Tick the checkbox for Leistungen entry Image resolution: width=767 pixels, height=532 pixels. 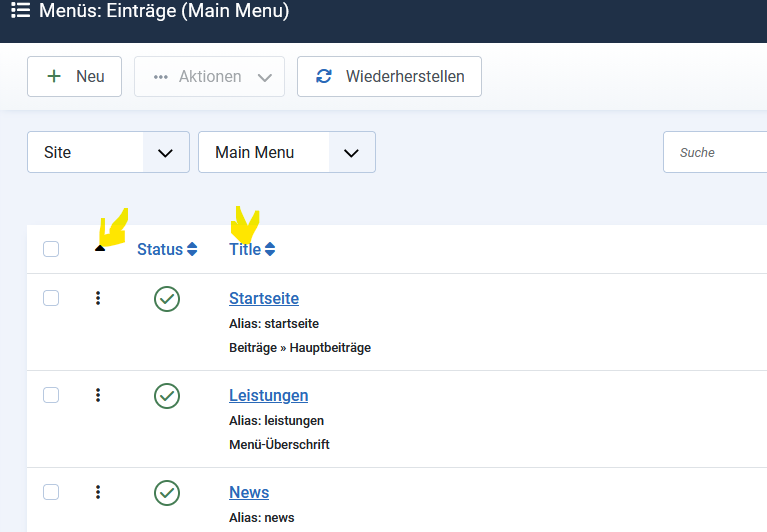click(x=51, y=395)
